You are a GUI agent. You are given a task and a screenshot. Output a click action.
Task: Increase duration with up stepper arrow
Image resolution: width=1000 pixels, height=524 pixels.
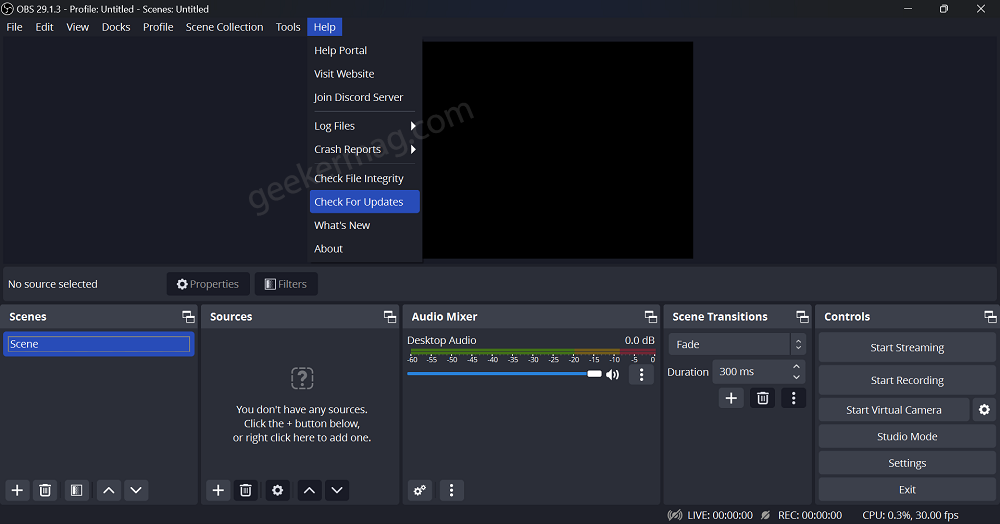(797, 367)
